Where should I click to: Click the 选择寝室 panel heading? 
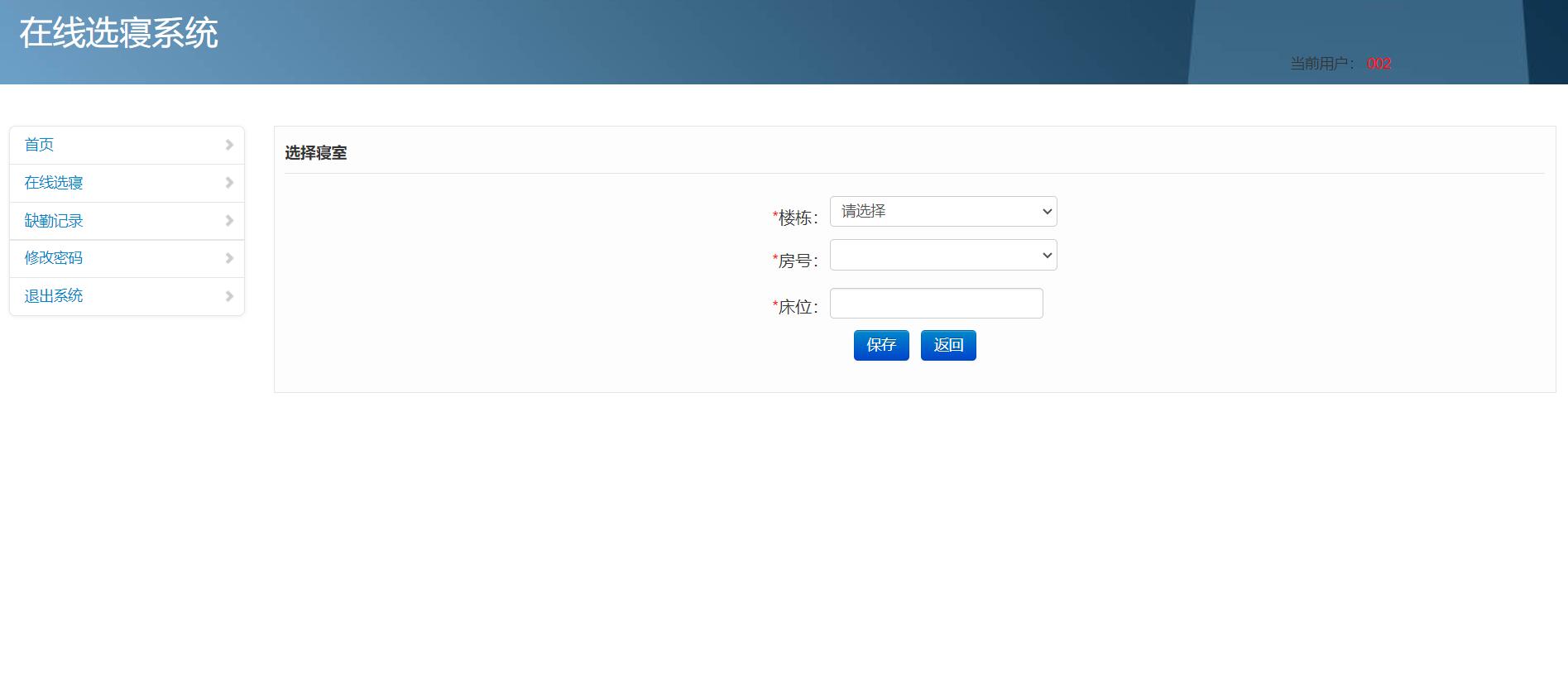[316, 153]
